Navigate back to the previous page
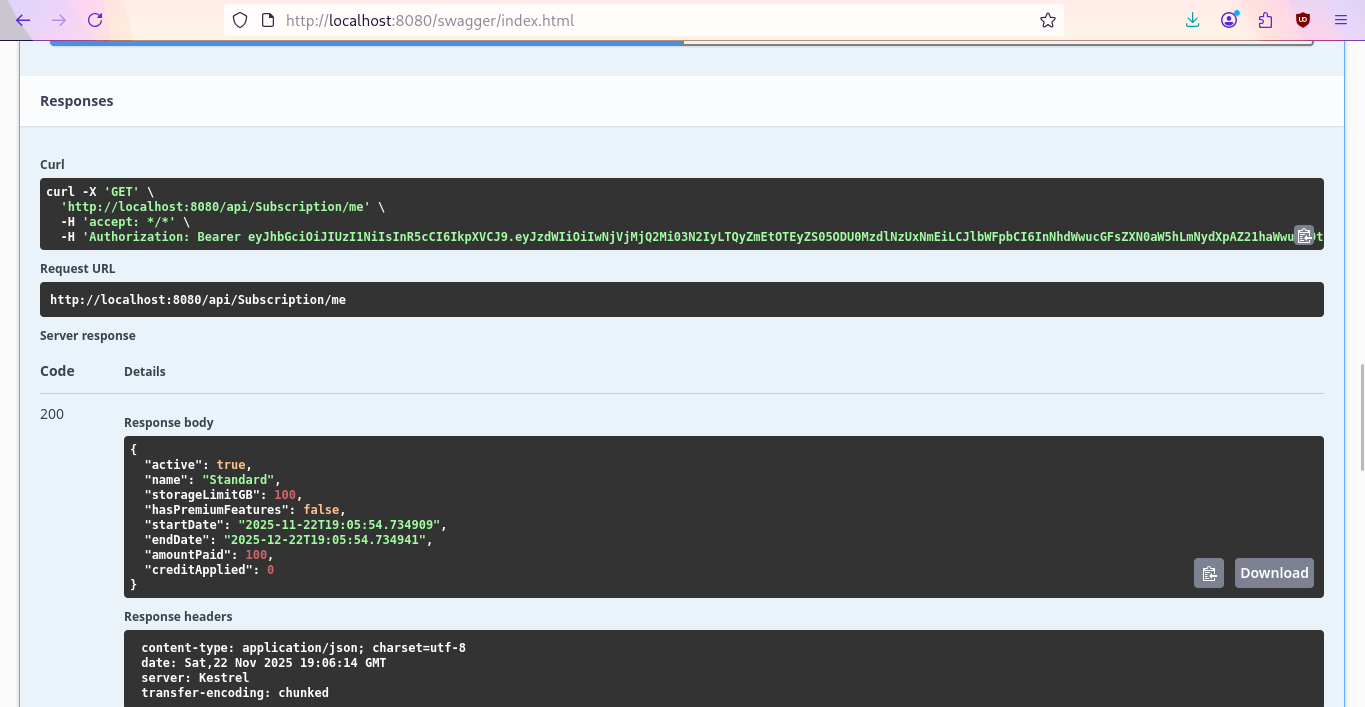 tap(22, 20)
